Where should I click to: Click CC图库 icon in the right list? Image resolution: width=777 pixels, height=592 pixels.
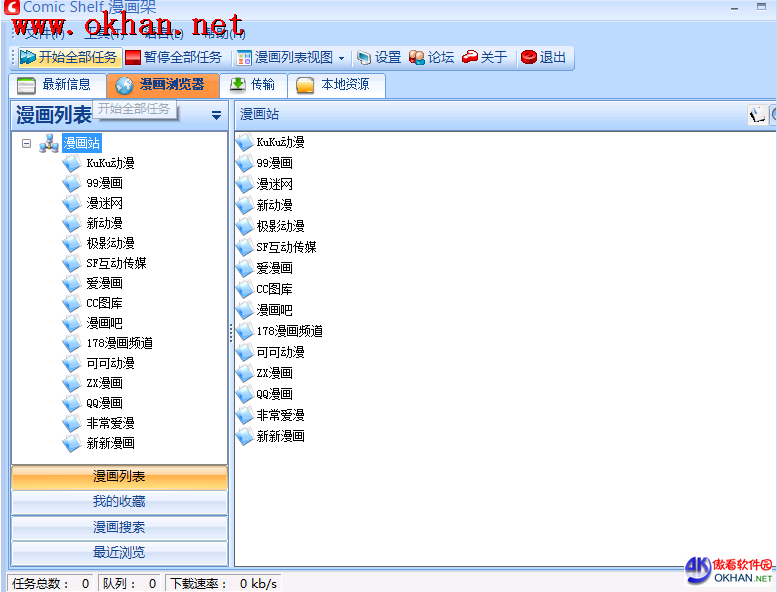[244, 289]
